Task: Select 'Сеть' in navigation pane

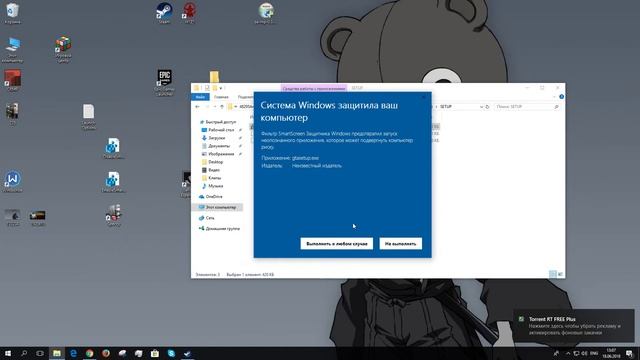Action: point(207,218)
